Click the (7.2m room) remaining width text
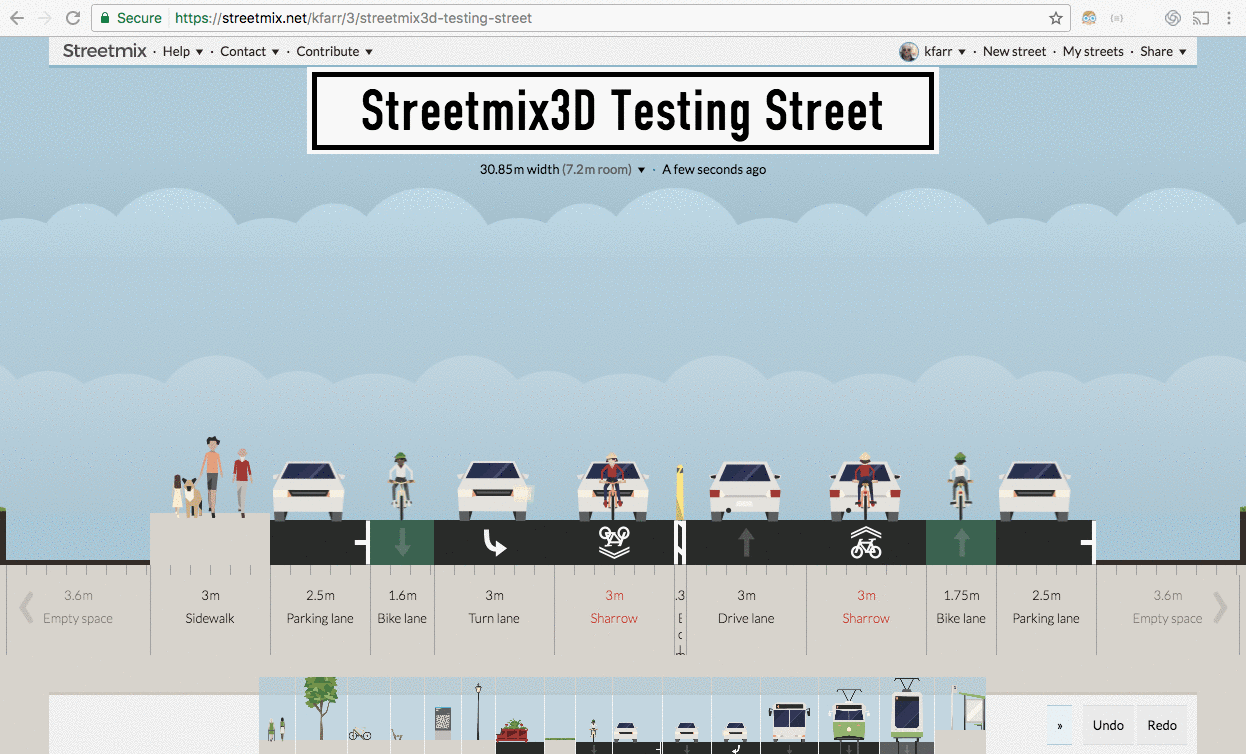The image size is (1246, 754). 596,169
